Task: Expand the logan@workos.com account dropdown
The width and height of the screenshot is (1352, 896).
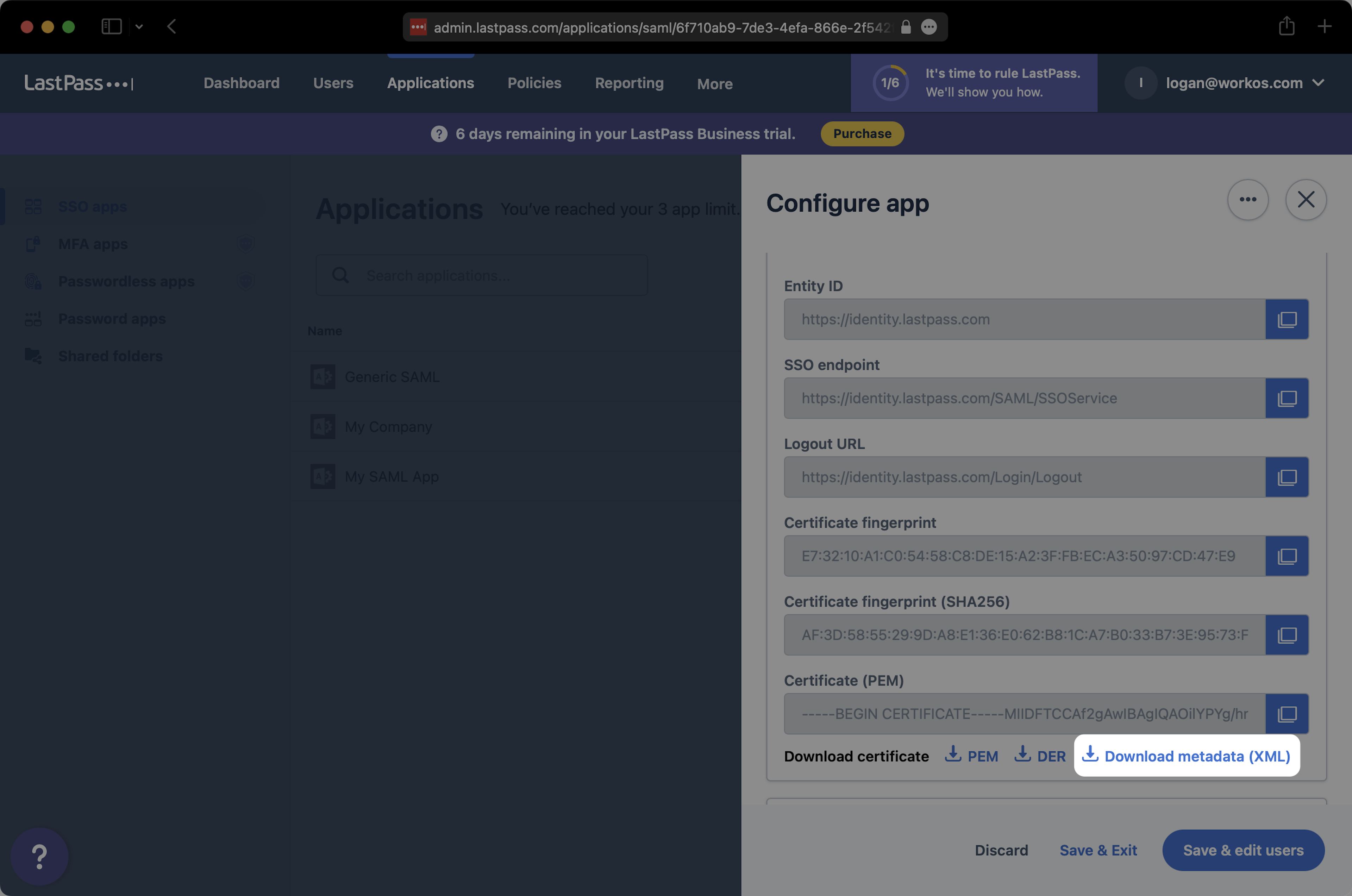Action: (x=1318, y=83)
